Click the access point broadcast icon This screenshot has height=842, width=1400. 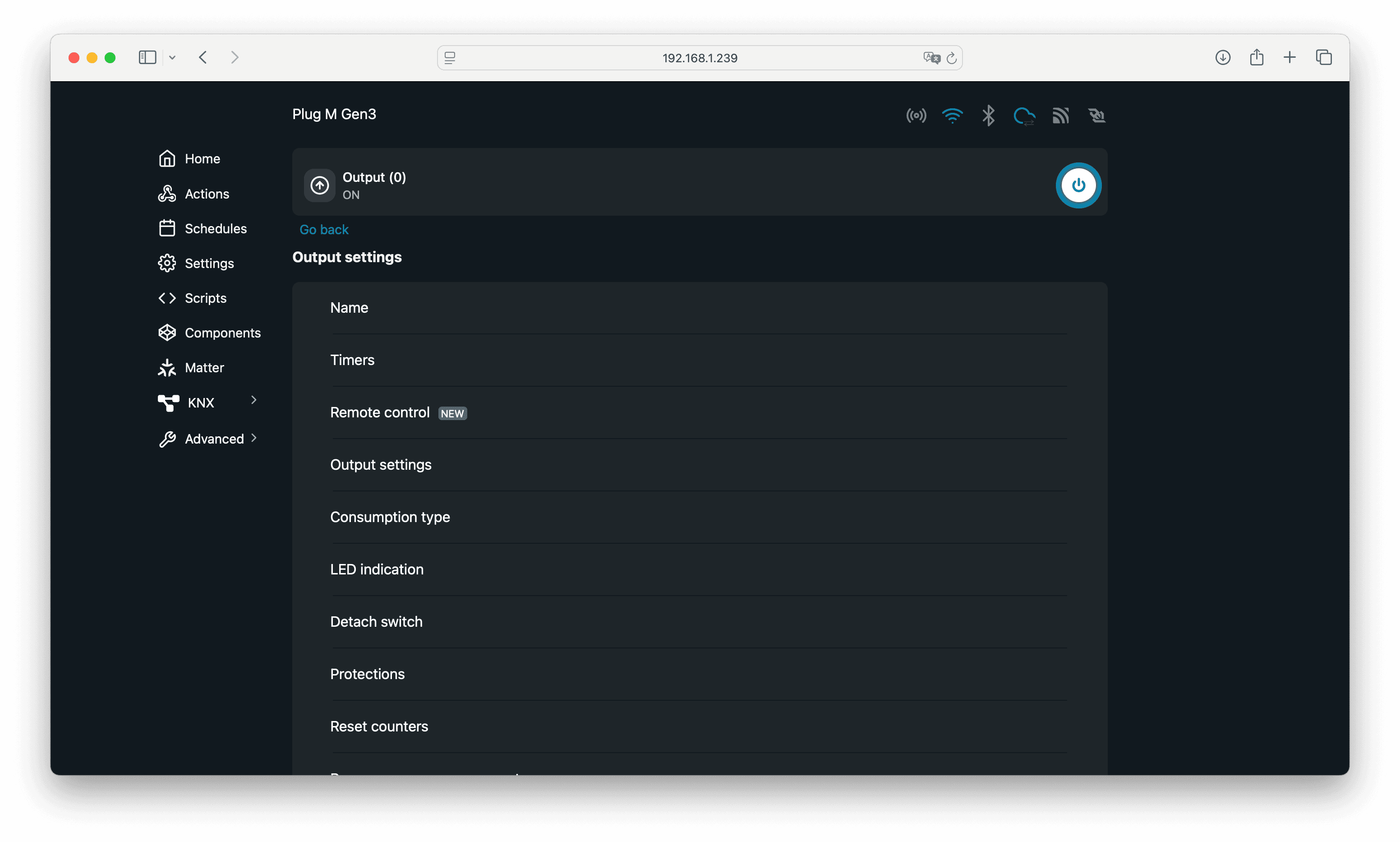point(916,116)
